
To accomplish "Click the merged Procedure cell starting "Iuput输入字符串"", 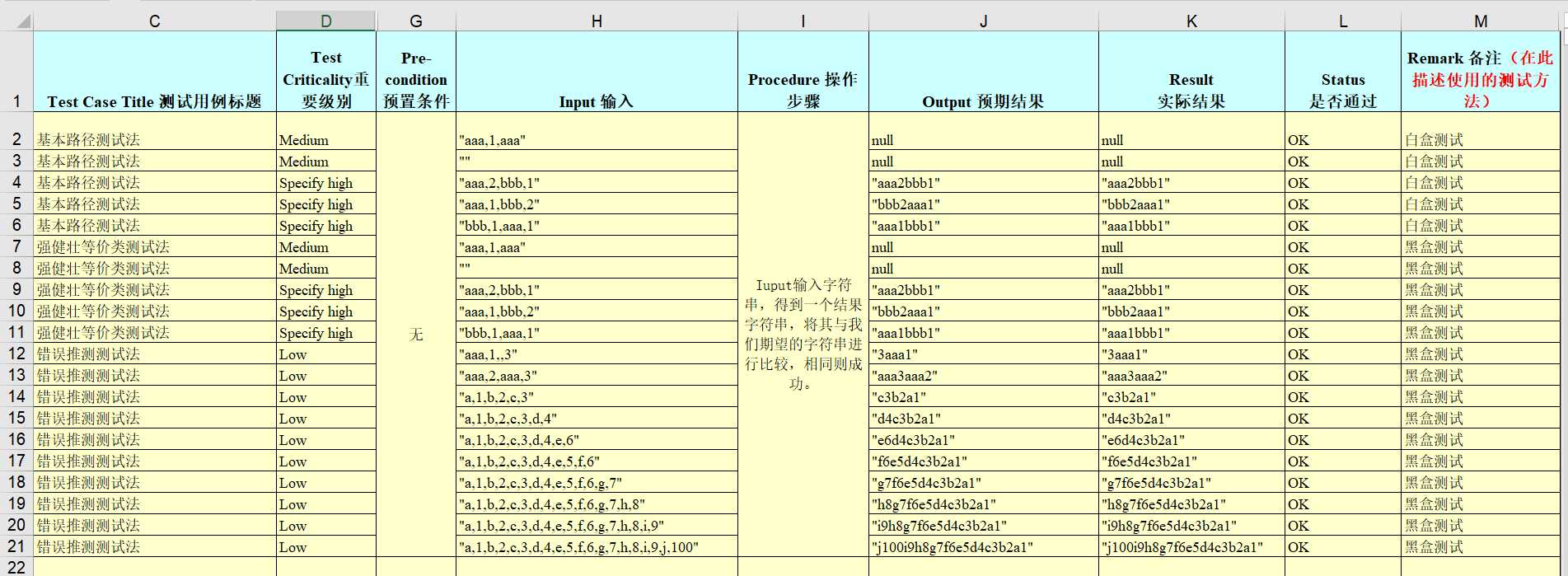I will click(x=803, y=335).
